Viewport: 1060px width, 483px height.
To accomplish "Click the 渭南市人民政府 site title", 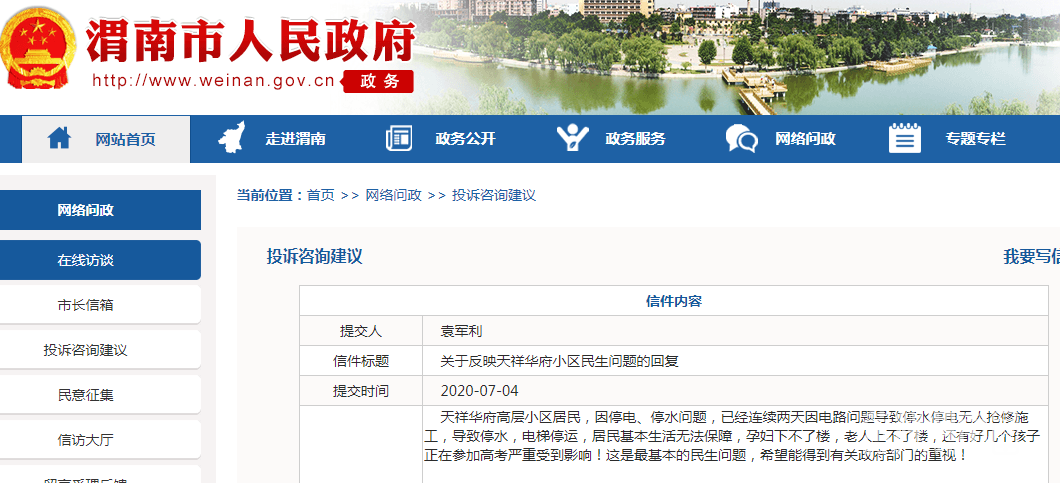I will (x=250, y=40).
